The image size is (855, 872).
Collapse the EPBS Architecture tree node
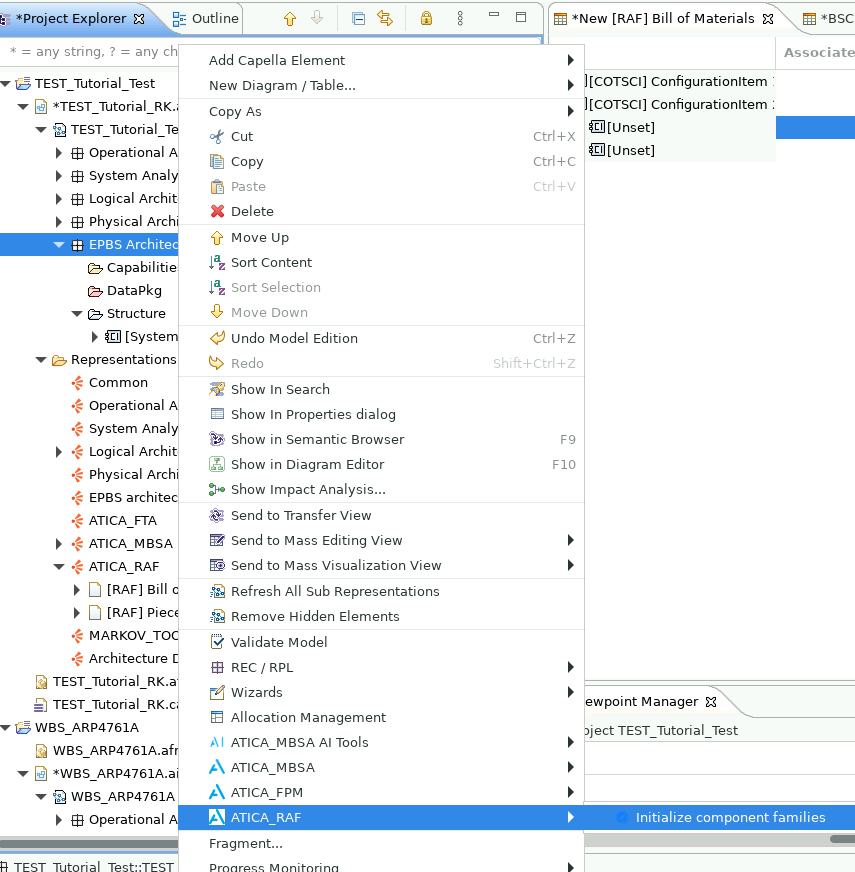pyautogui.click(x=58, y=245)
